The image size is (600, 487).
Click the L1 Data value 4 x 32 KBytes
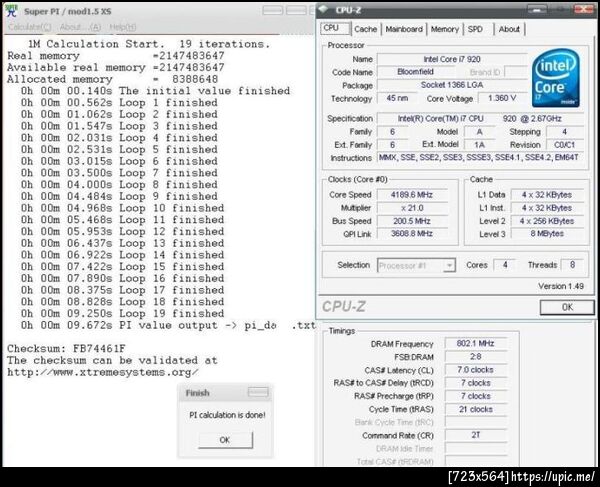[547, 195]
